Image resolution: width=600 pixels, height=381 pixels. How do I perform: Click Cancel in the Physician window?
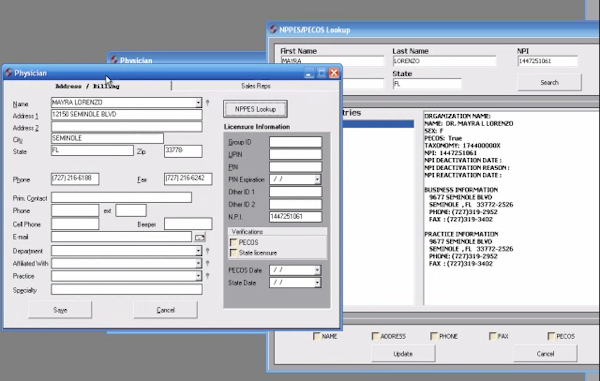165,310
